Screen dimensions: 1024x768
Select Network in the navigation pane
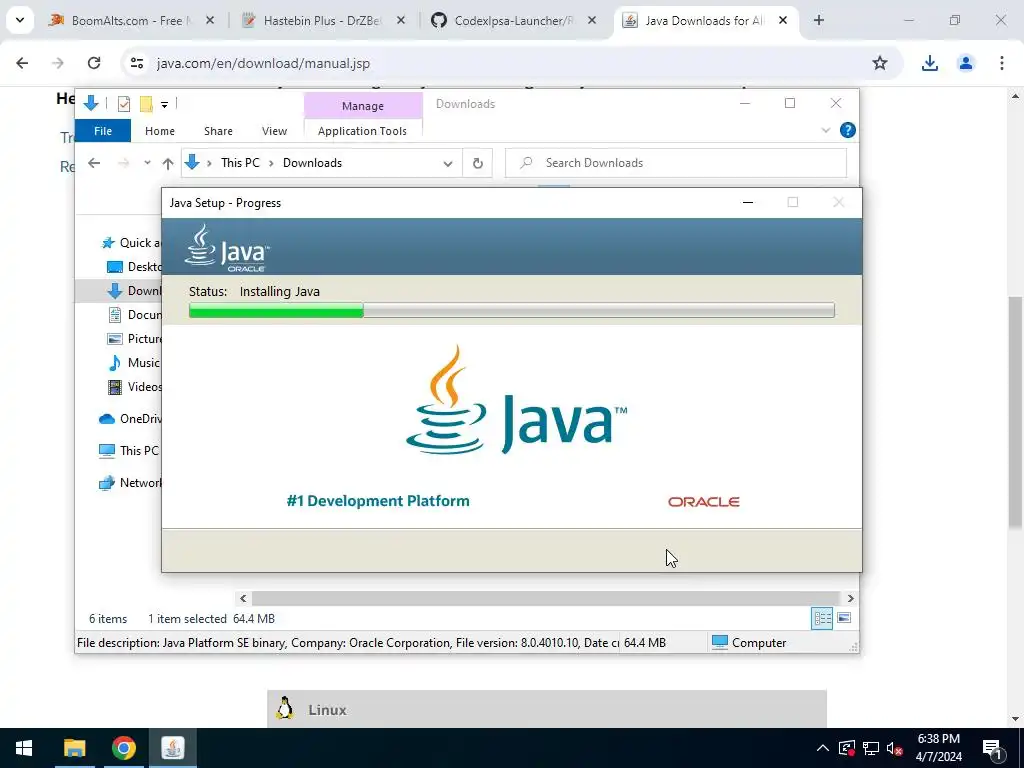coord(130,483)
